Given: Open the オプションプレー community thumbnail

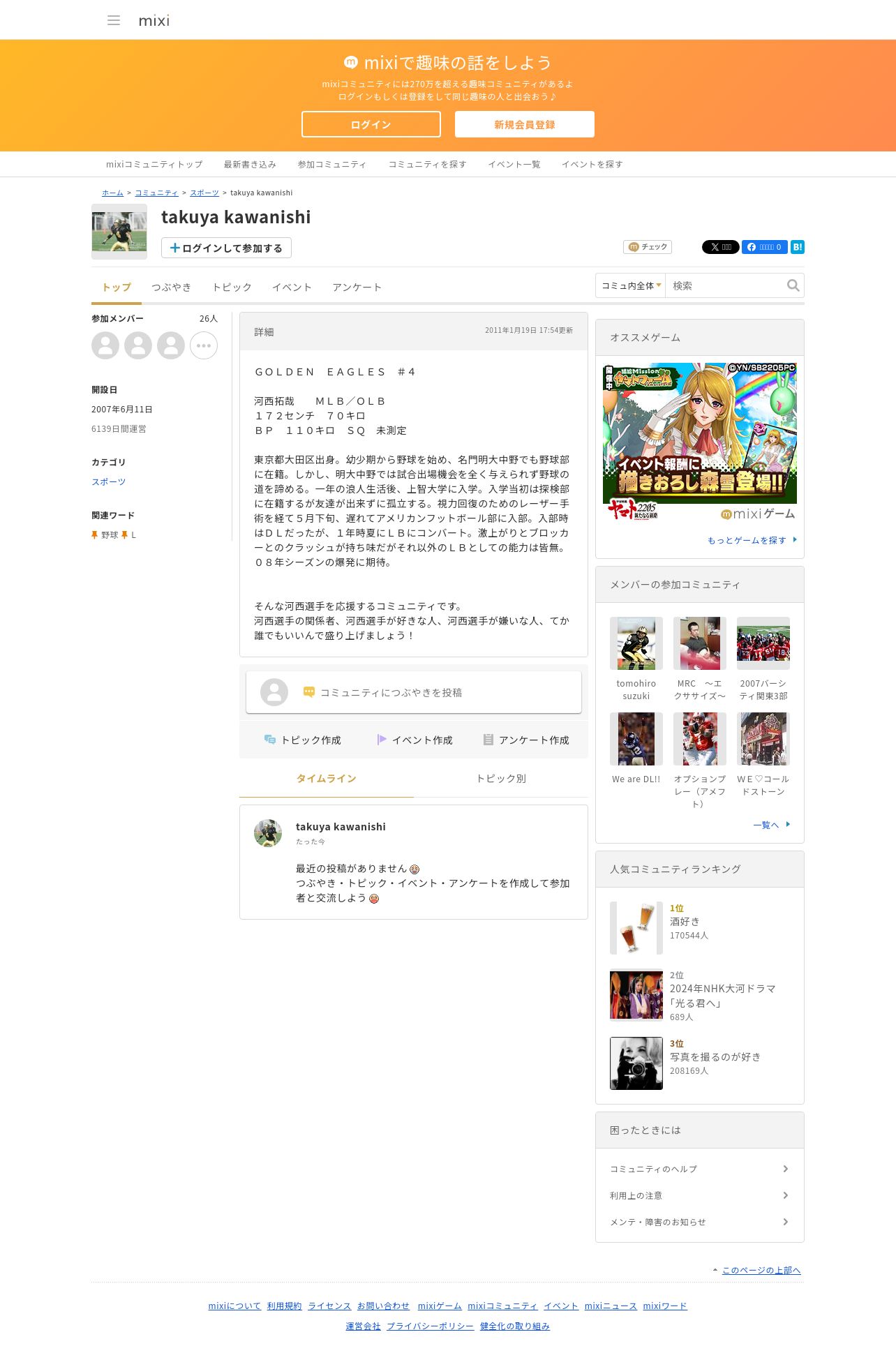Looking at the screenshot, I should click(700, 739).
